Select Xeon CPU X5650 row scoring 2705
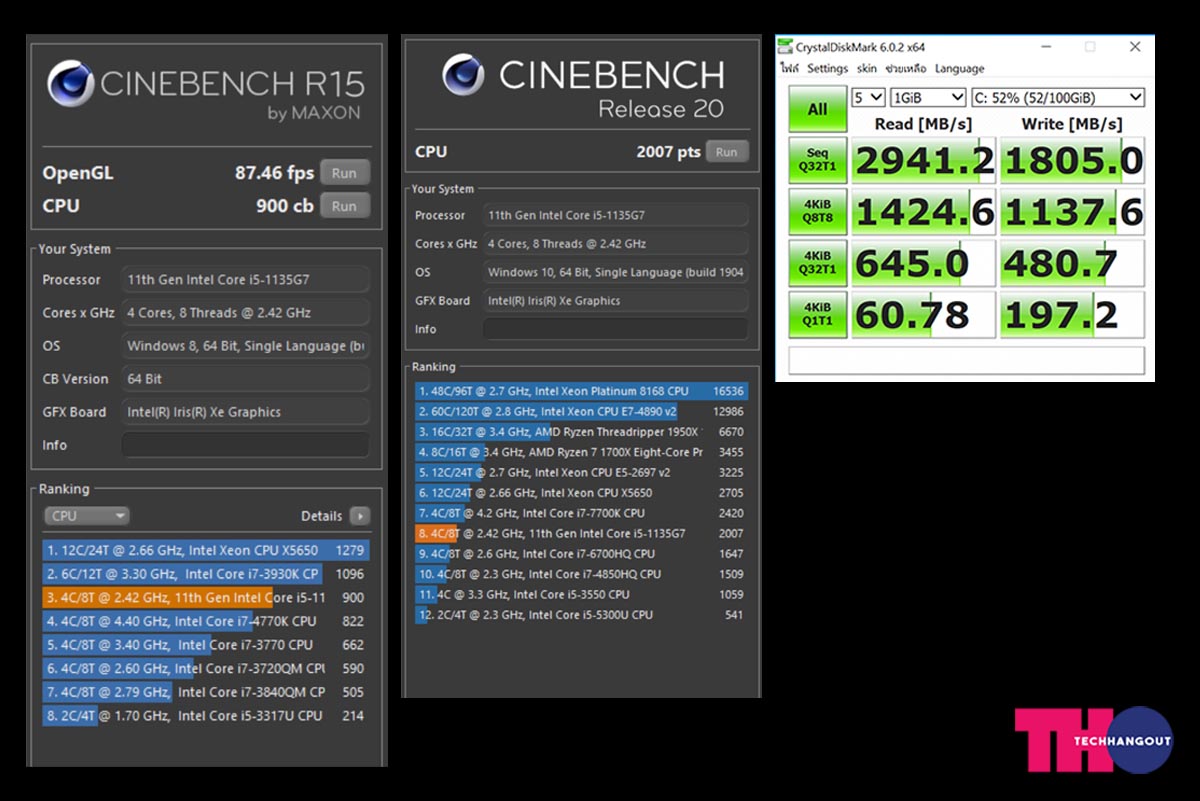This screenshot has width=1200, height=801. (581, 493)
